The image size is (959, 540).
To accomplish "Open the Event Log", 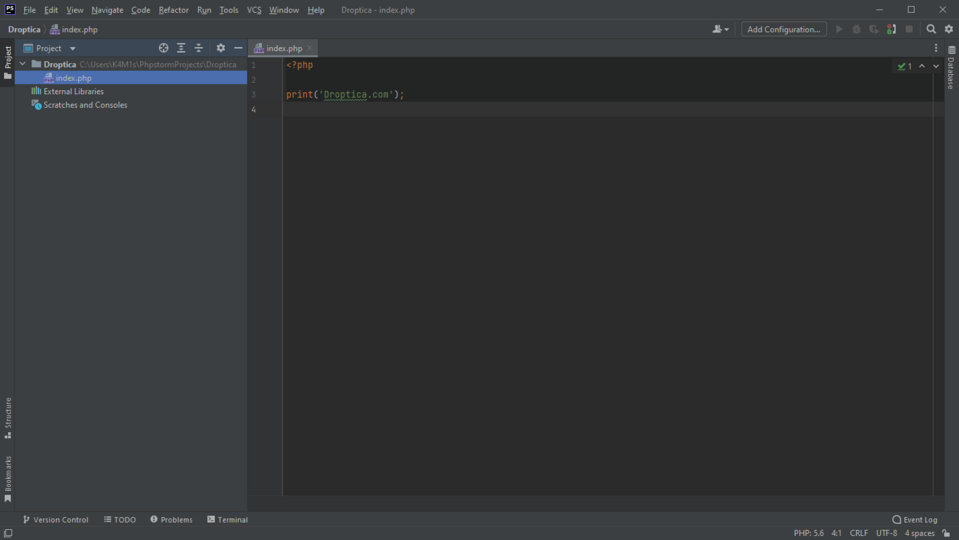I will 914,519.
